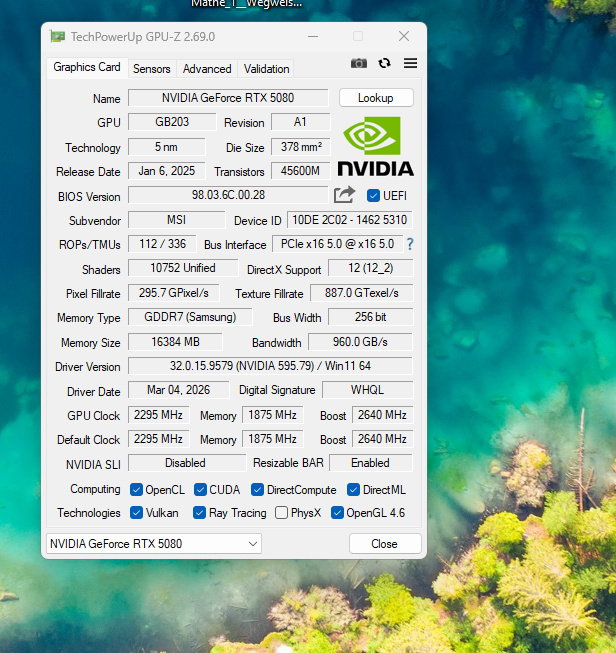This screenshot has height=653, width=616.
Task: Click the Digital Signature field WHQL
Action: pos(367,390)
